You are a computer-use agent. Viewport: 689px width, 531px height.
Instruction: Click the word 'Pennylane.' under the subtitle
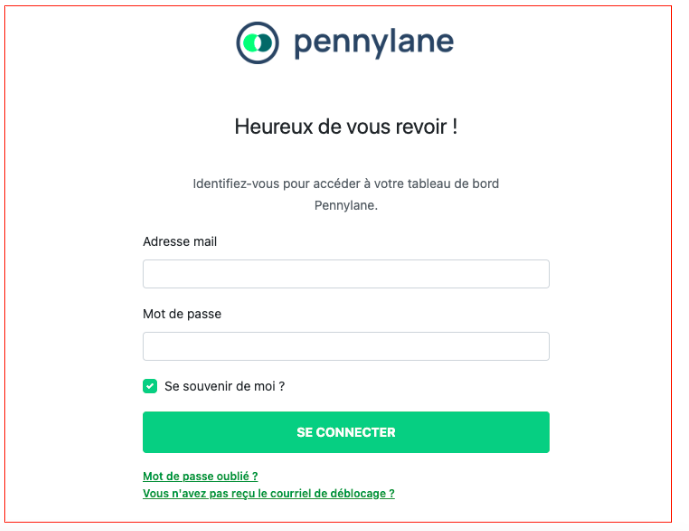pos(346,205)
